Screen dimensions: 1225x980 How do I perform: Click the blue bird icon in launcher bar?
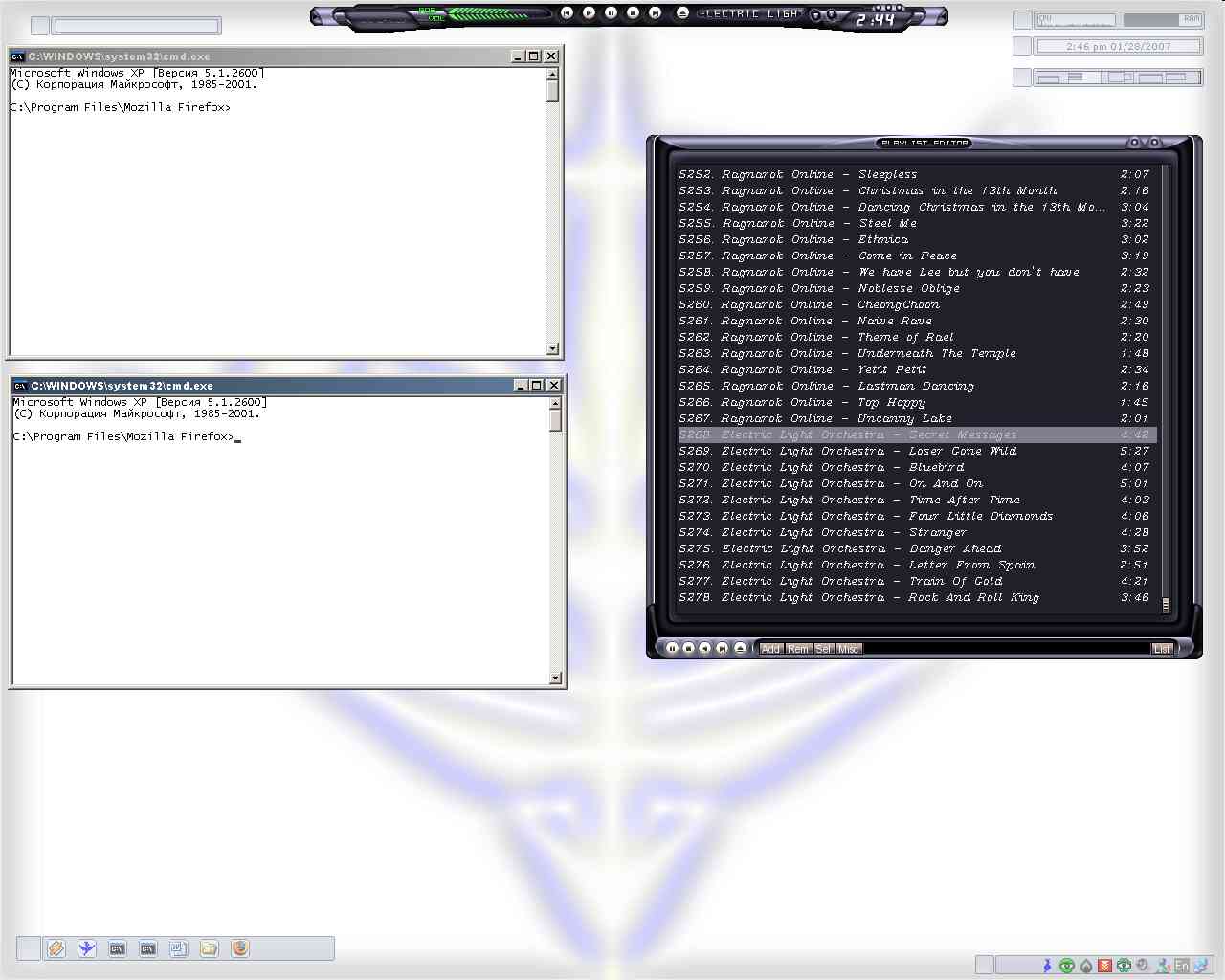pos(87,948)
